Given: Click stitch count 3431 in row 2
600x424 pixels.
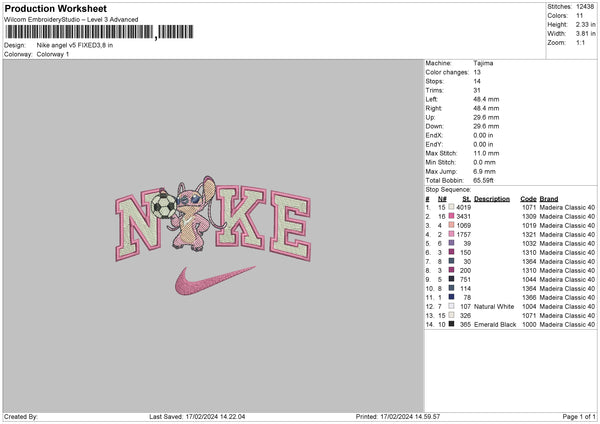Looking at the screenshot, I should (x=463, y=217).
